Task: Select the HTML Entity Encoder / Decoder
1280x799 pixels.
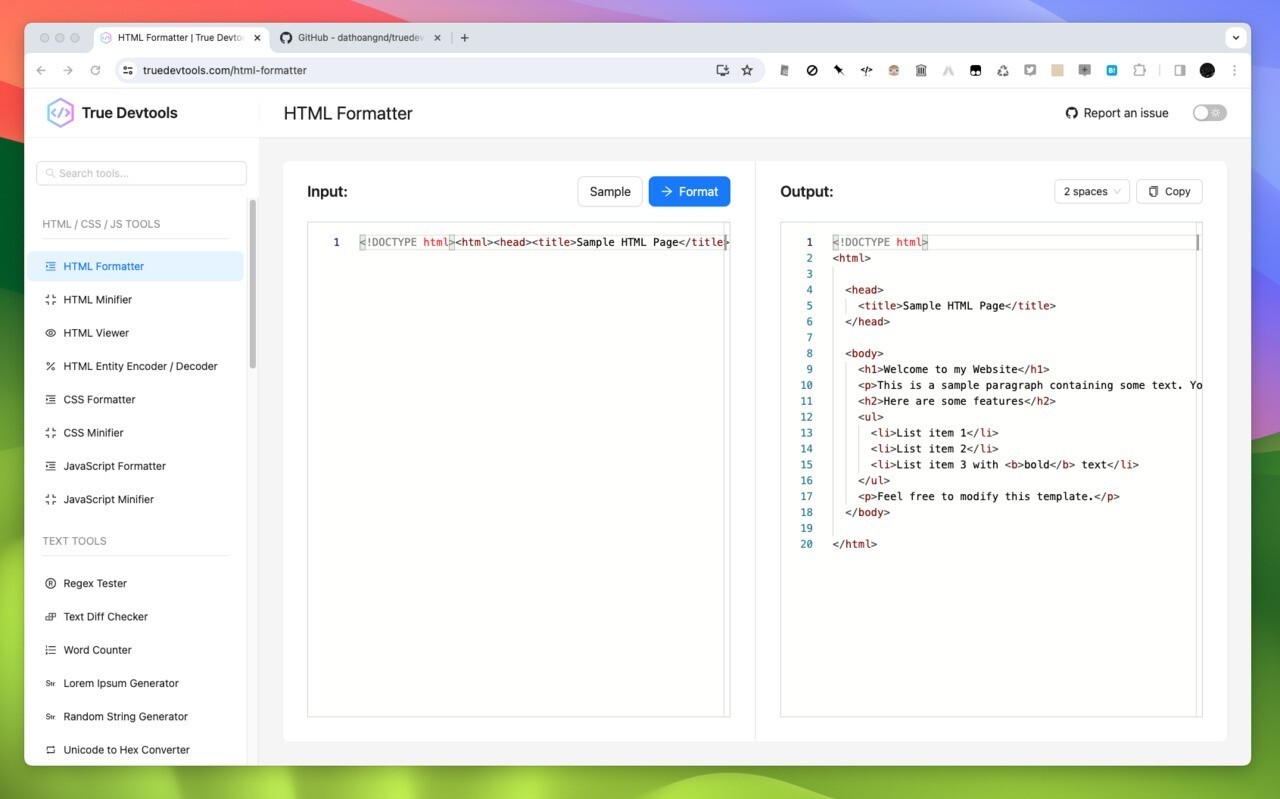Action: 140,366
